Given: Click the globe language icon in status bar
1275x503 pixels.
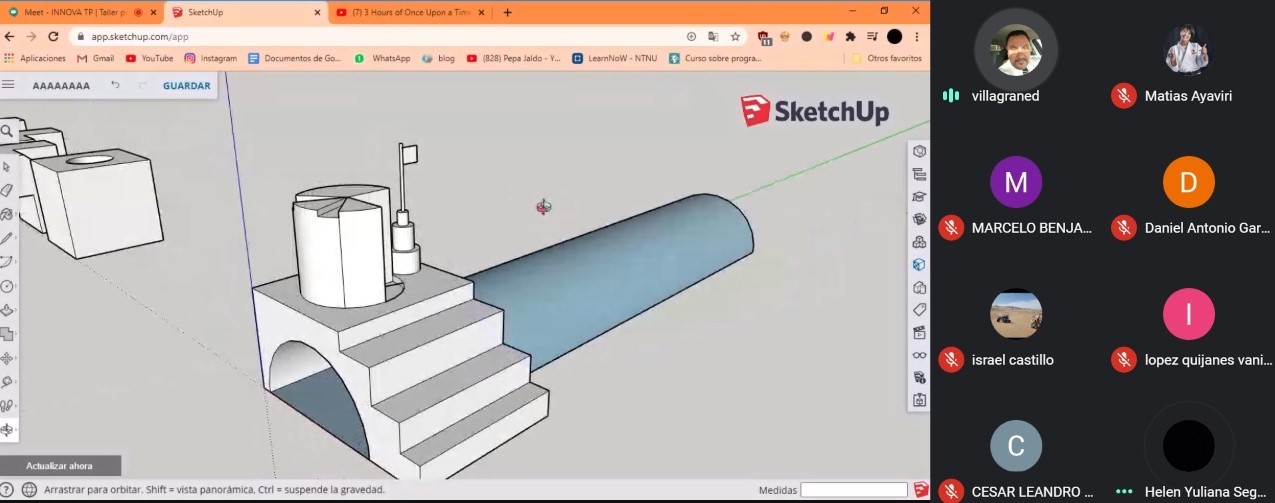Looking at the screenshot, I should click(x=29, y=490).
